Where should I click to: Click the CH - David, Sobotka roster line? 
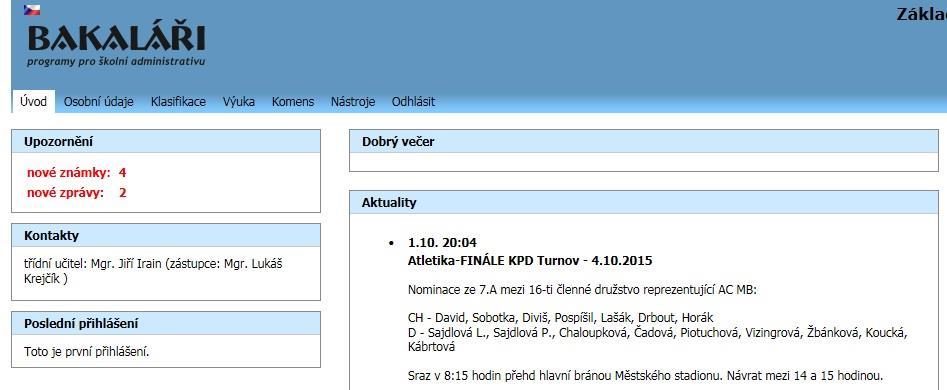(x=561, y=318)
